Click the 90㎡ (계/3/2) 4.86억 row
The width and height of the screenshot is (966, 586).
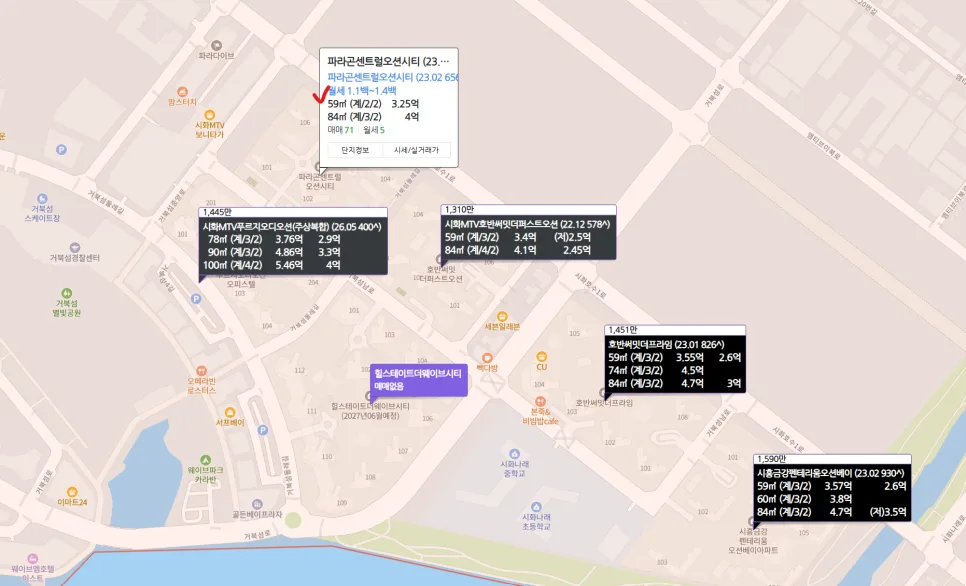pyautogui.click(x=274, y=252)
